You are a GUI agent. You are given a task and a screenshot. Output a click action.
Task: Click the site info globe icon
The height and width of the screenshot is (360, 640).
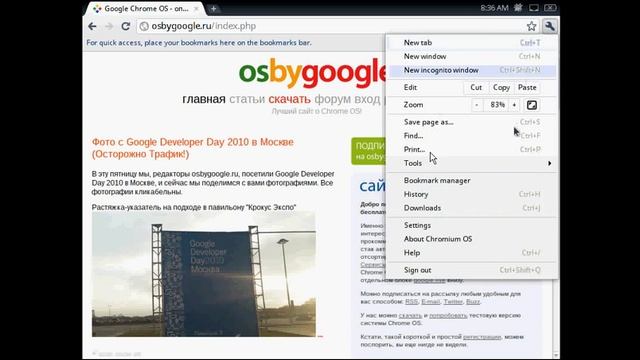tap(144, 26)
